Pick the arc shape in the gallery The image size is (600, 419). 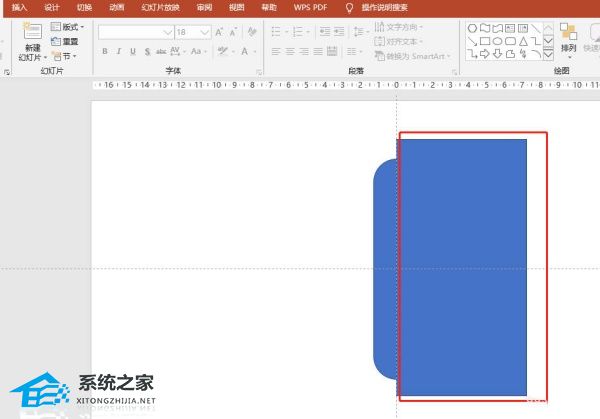pos(536,54)
